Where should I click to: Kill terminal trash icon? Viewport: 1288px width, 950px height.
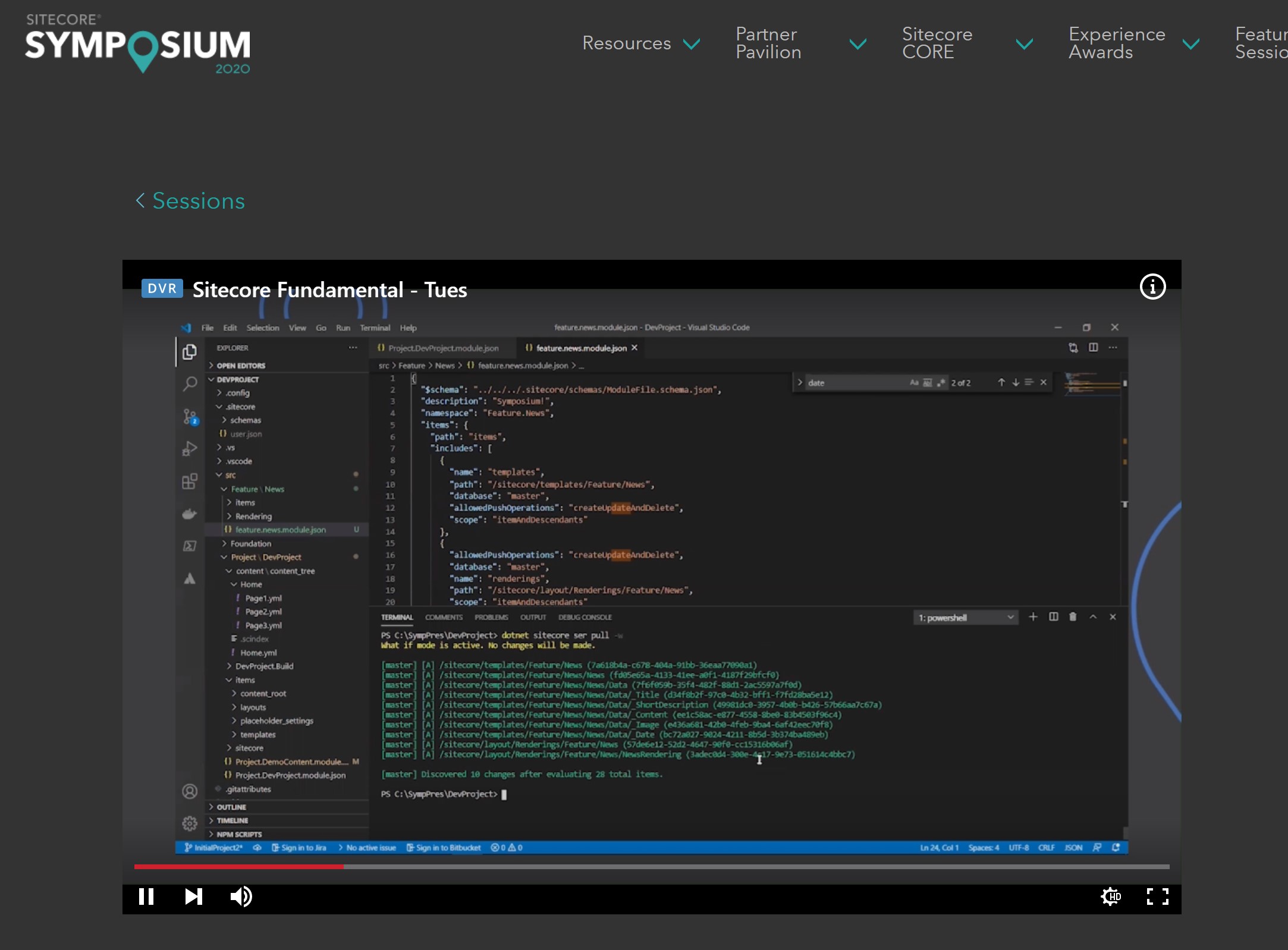point(1073,616)
